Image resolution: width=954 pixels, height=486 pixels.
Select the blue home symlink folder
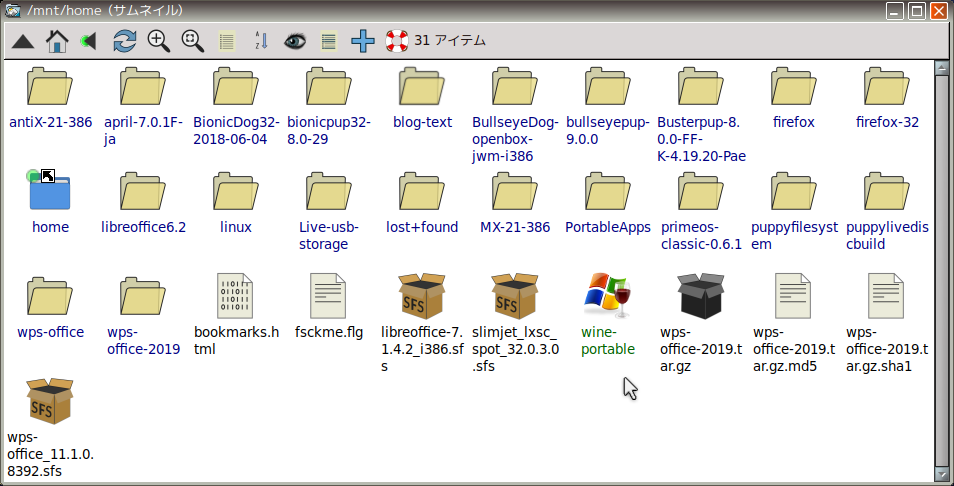pyautogui.click(x=49, y=190)
